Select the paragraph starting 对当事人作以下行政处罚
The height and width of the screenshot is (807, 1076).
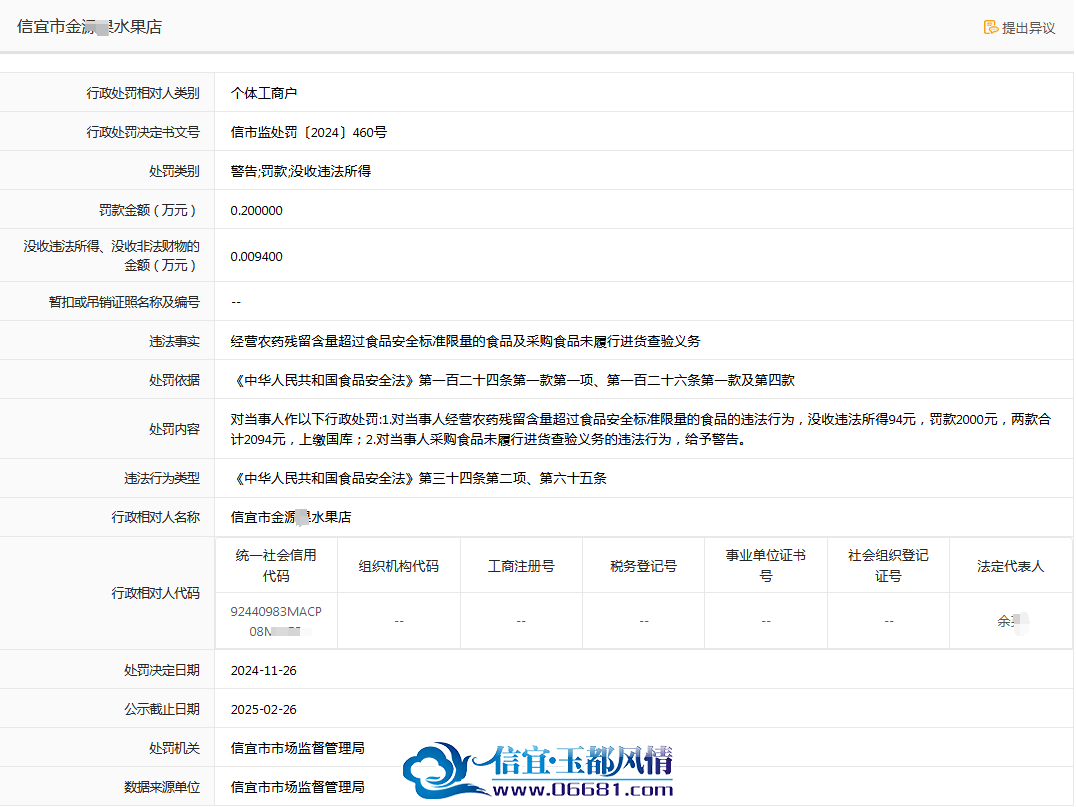(x=641, y=430)
